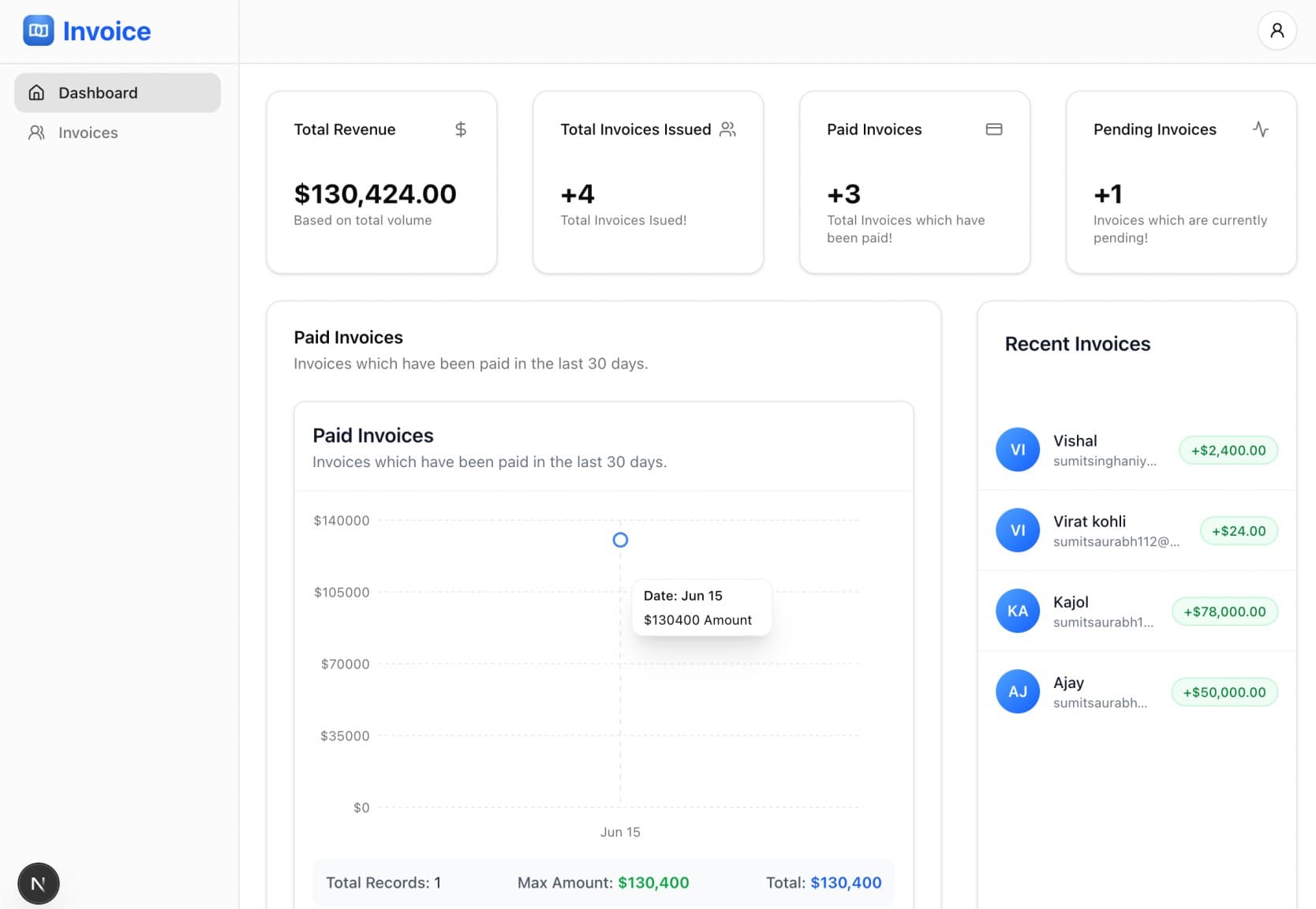Click the +$50,000.00 badge for Ajay
Viewport: 1316px width, 909px height.
[x=1224, y=691]
